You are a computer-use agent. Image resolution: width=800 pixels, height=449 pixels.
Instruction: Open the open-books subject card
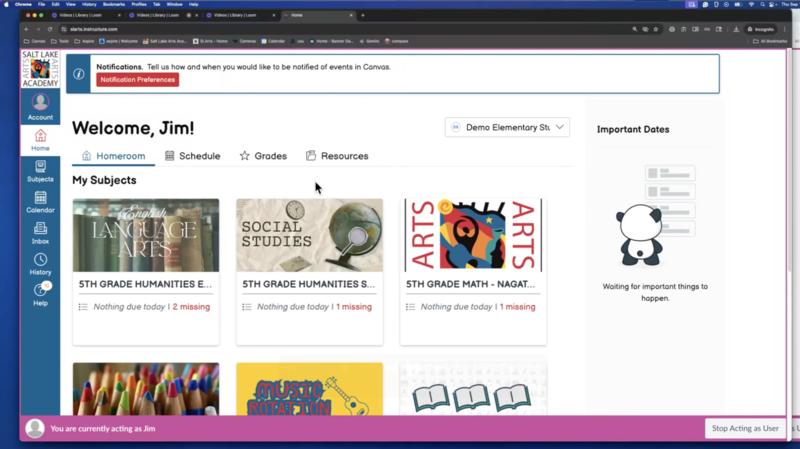pyautogui.click(x=473, y=389)
